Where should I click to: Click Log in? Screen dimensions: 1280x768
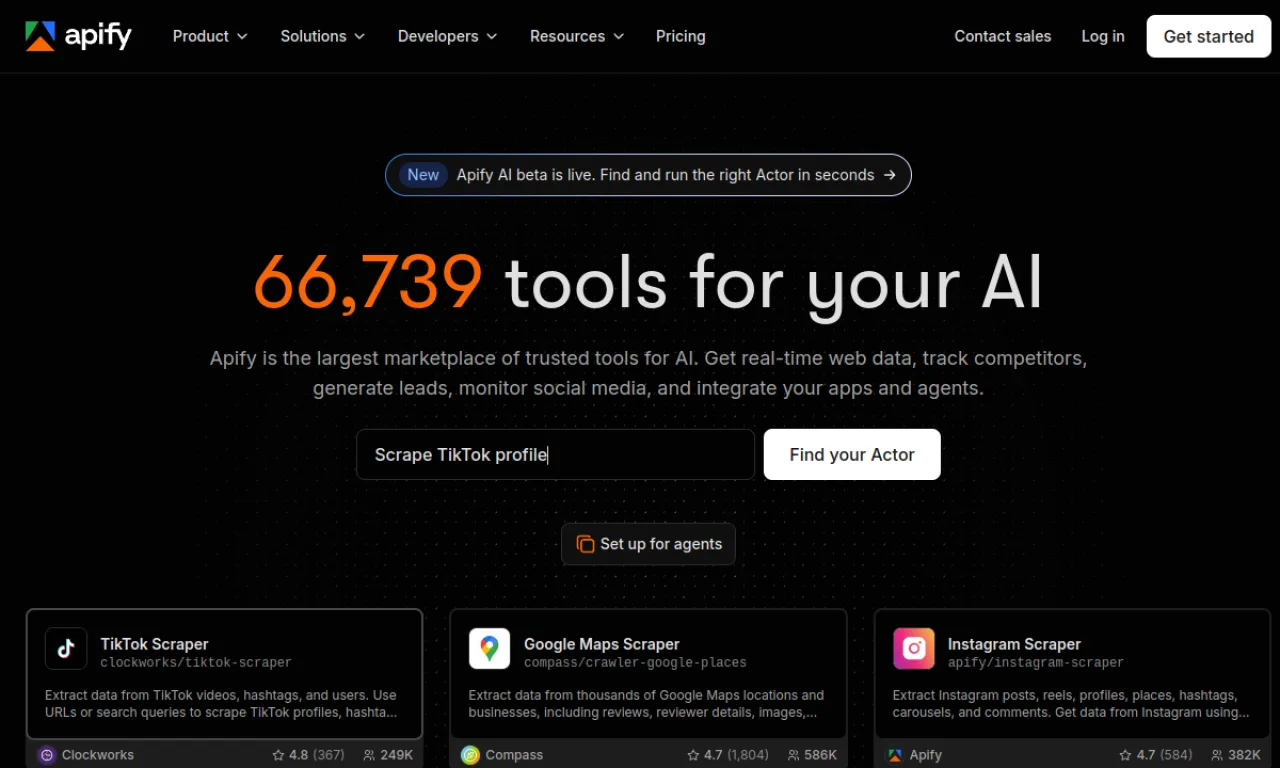tap(1103, 36)
